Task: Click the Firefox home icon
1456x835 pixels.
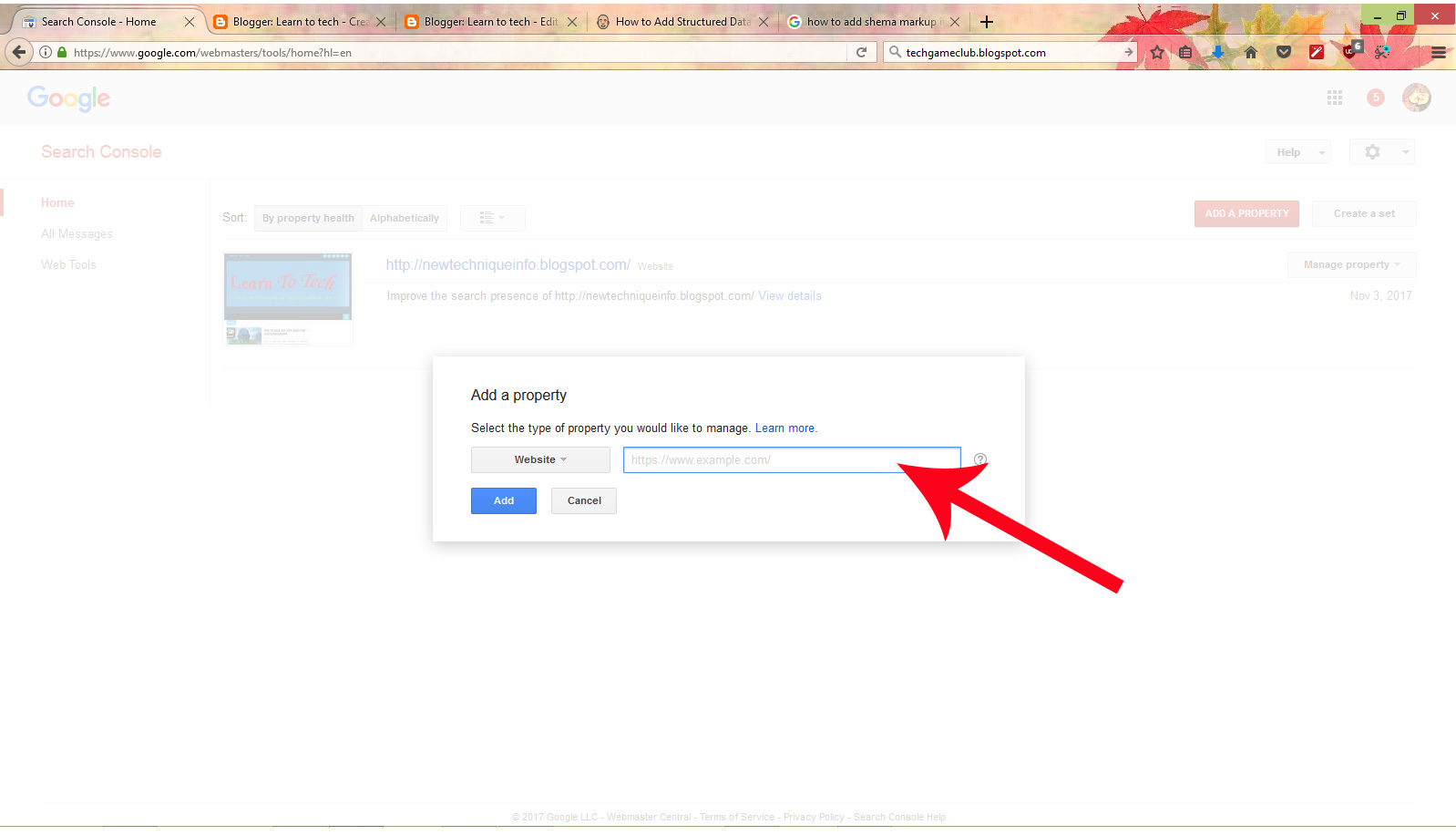Action: coord(1251,53)
